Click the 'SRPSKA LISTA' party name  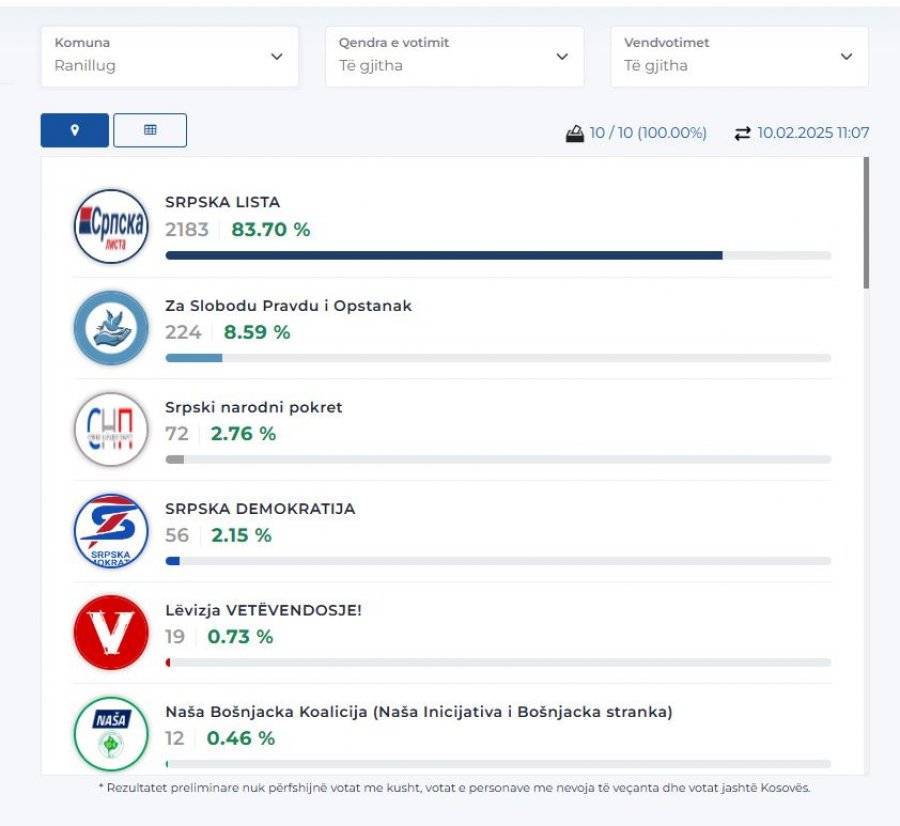coord(223,202)
